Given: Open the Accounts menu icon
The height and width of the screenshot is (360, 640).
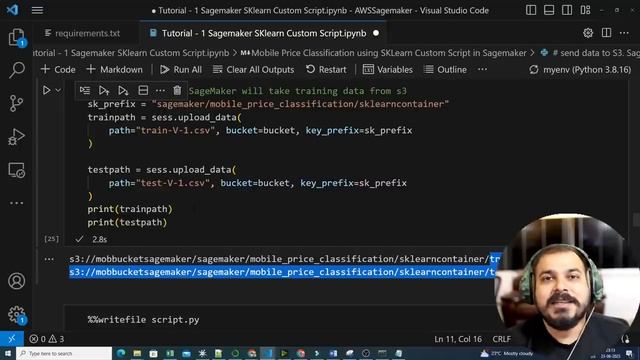Looking at the screenshot, I should tap(17, 281).
